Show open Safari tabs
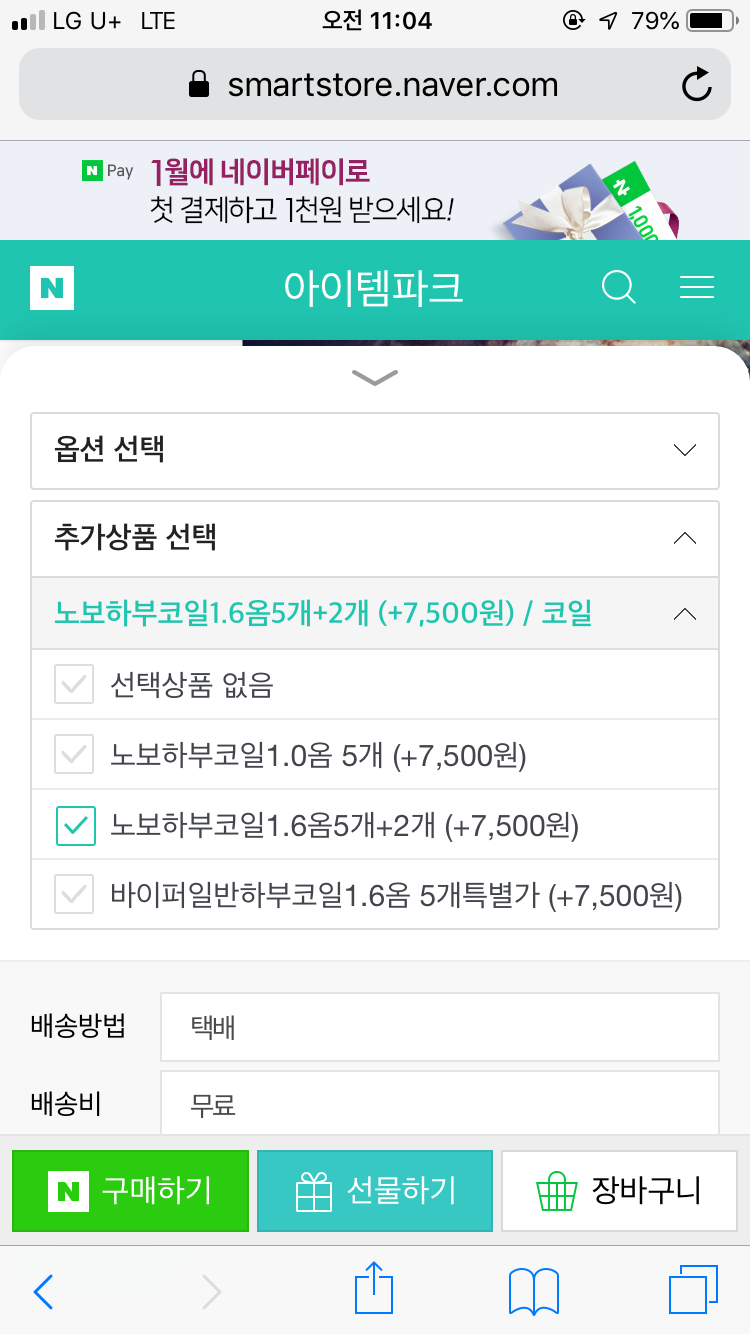750x1334 pixels. click(x=692, y=1290)
